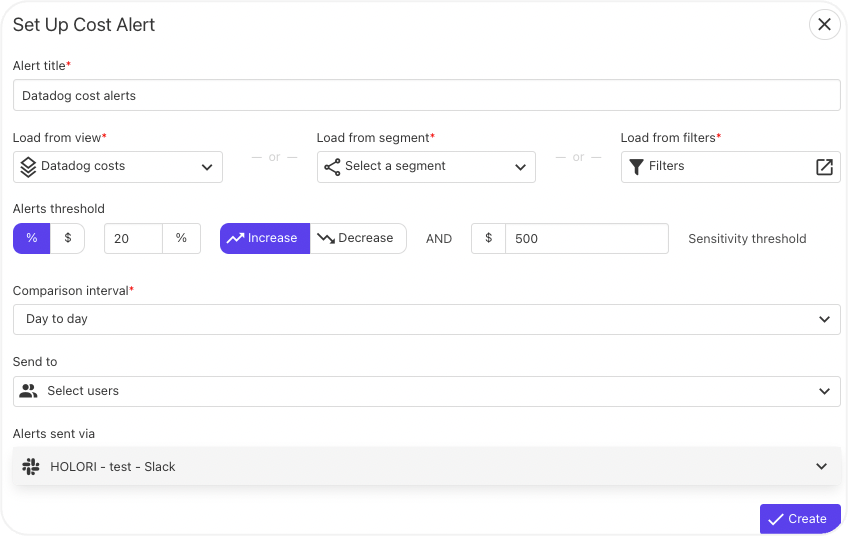Screen dimensions: 848x536
Task: Open the Select users dropdown
Action: tap(427, 391)
